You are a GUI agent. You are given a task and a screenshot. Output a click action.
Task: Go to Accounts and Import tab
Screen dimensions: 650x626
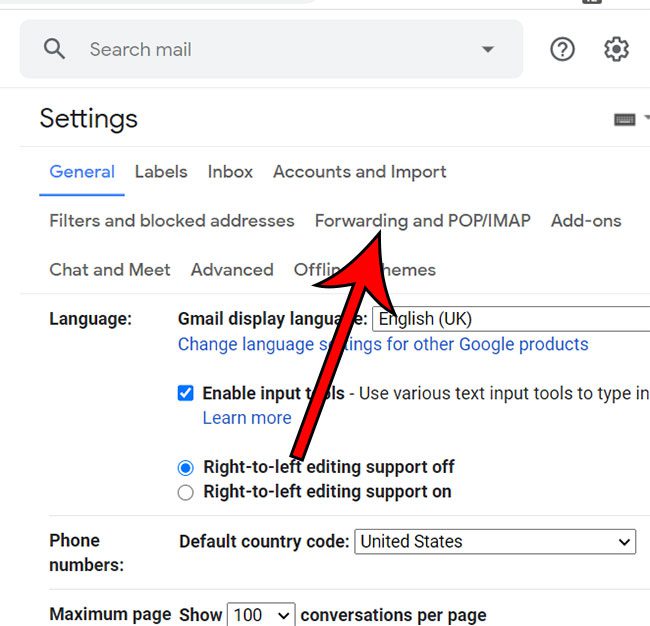click(360, 171)
